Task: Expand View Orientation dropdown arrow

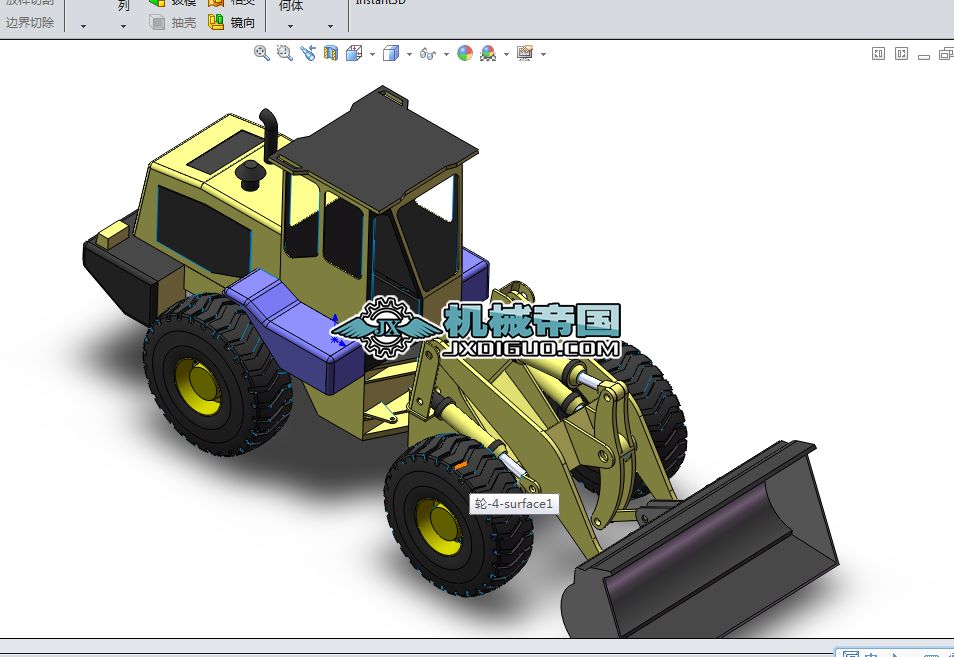Action: 372,54
